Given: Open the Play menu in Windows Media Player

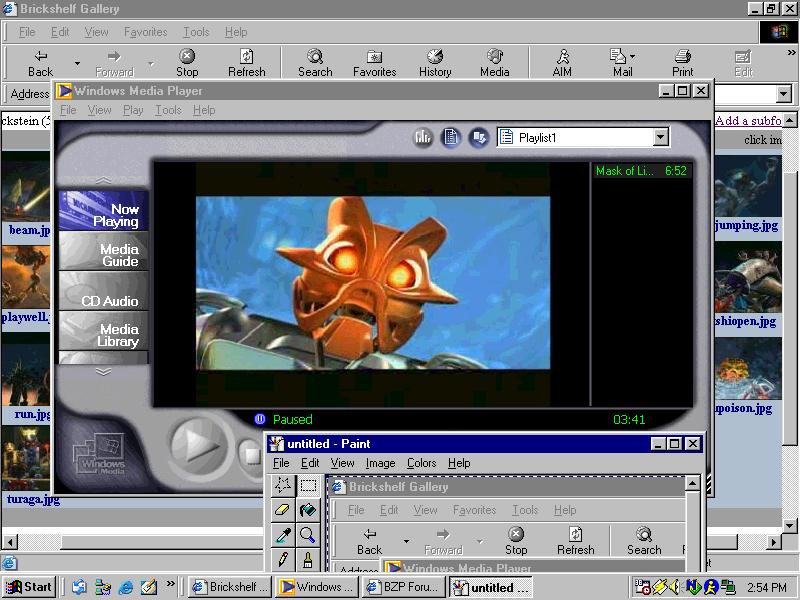Looking at the screenshot, I should (x=133, y=110).
